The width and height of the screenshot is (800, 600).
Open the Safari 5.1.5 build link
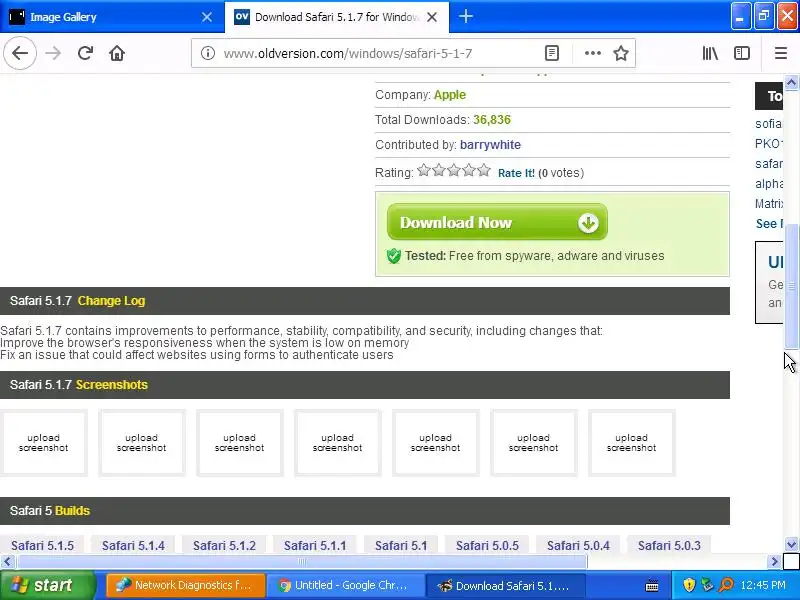click(42, 545)
